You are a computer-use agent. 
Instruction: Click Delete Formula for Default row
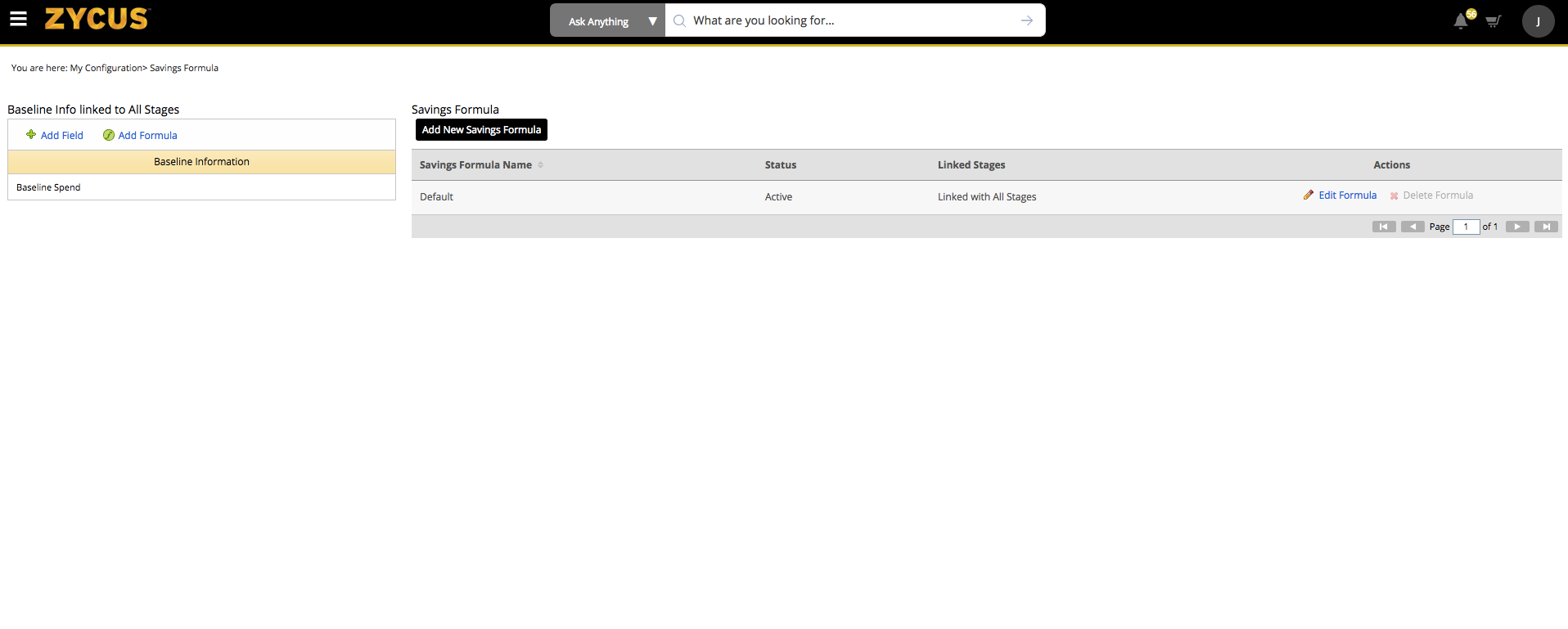point(1437,195)
